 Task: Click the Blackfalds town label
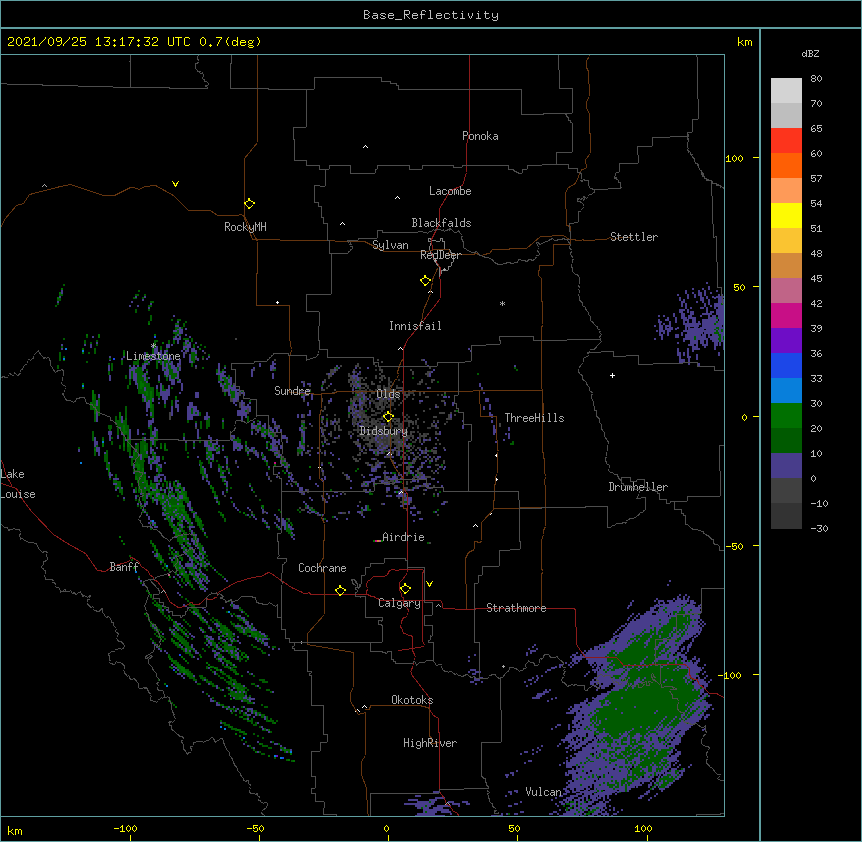coord(441,223)
